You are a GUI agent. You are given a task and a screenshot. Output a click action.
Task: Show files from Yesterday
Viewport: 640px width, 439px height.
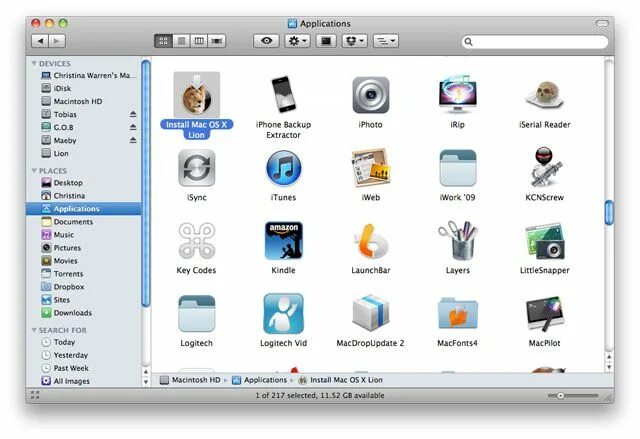[x=84, y=355]
